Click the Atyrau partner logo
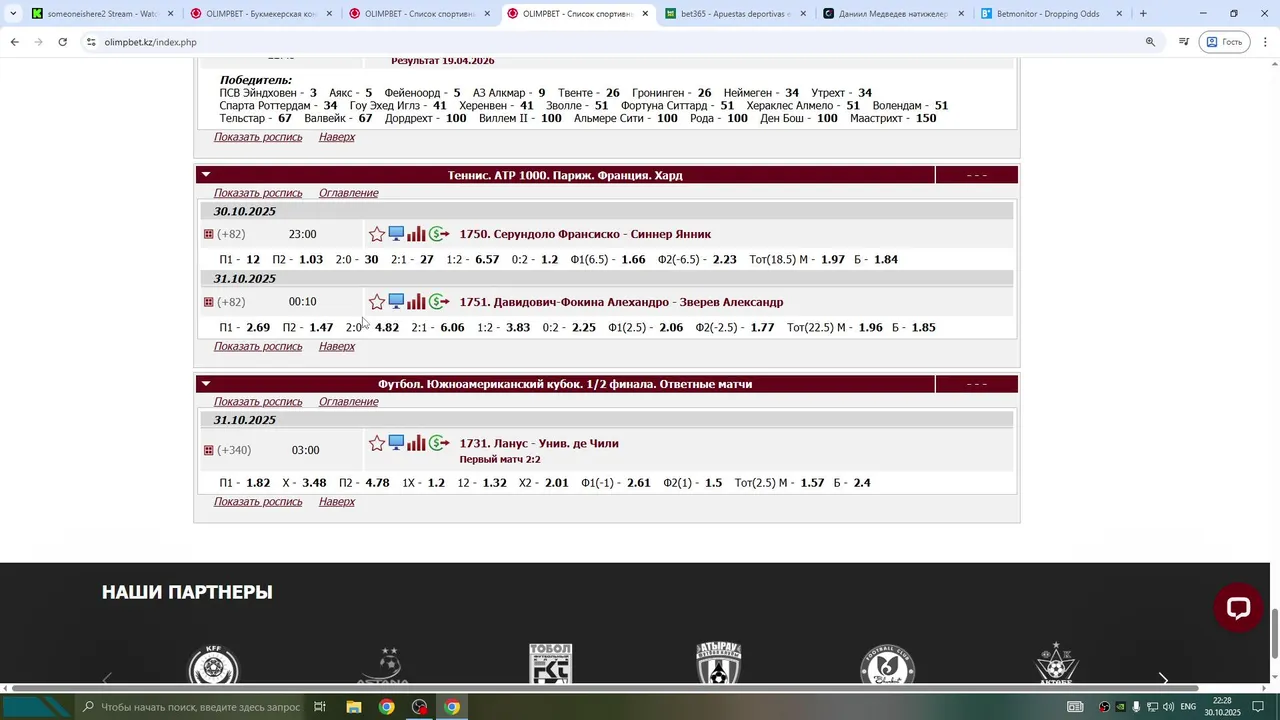Image resolution: width=1280 pixels, height=720 pixels. pyautogui.click(x=719, y=664)
